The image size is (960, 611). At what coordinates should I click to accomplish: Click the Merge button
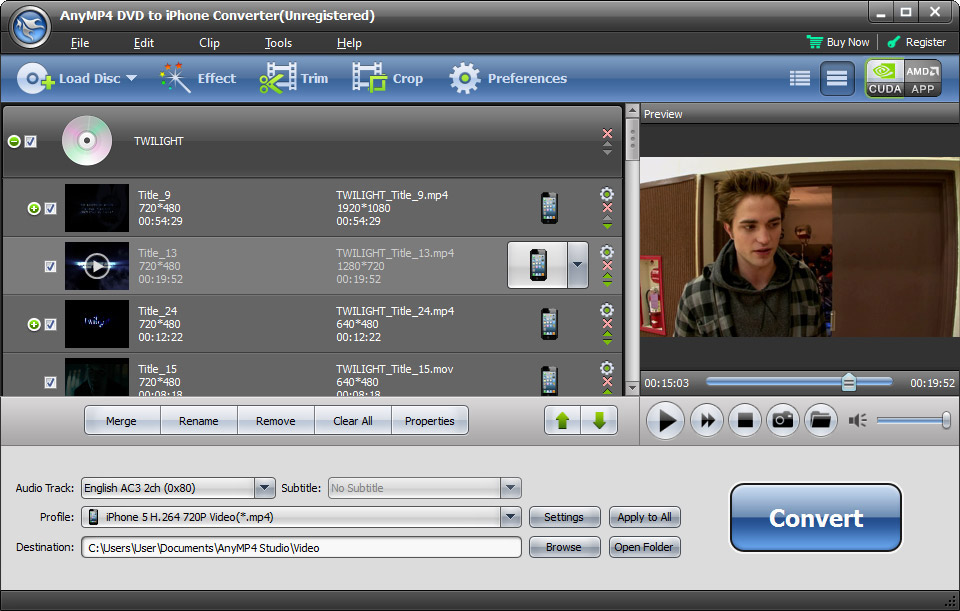click(x=121, y=421)
